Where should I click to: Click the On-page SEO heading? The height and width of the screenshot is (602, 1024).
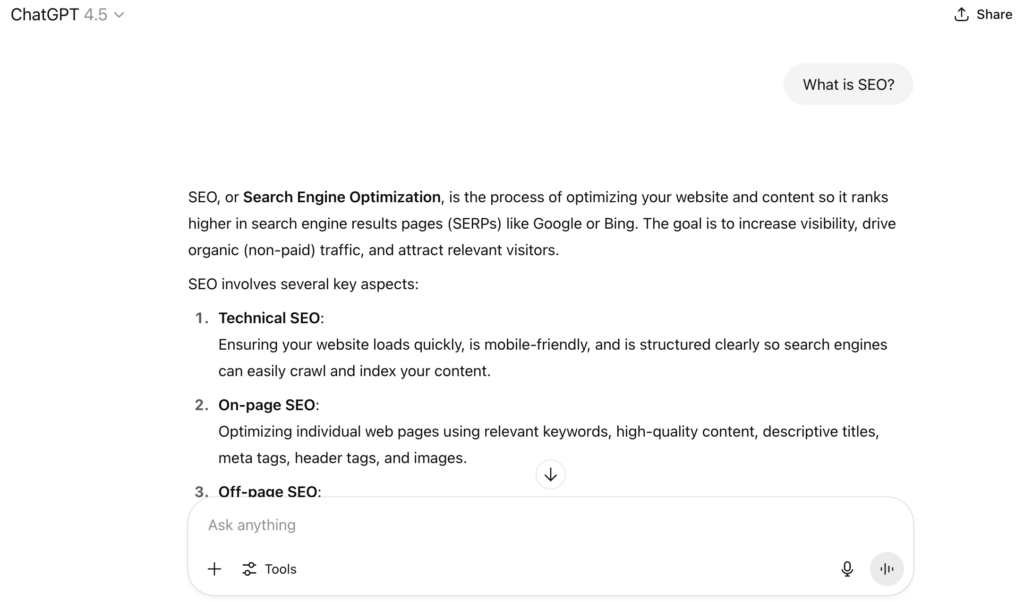[268, 405]
